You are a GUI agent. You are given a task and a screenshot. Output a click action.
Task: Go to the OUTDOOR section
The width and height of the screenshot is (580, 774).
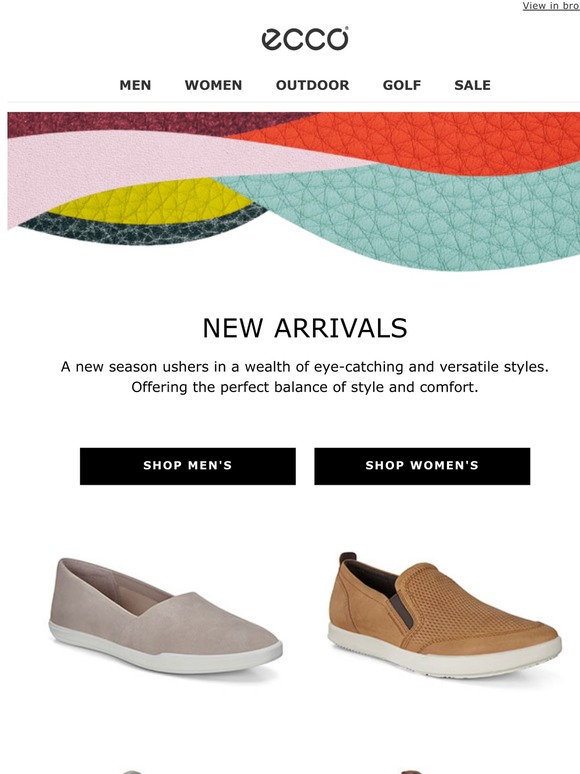pos(312,85)
